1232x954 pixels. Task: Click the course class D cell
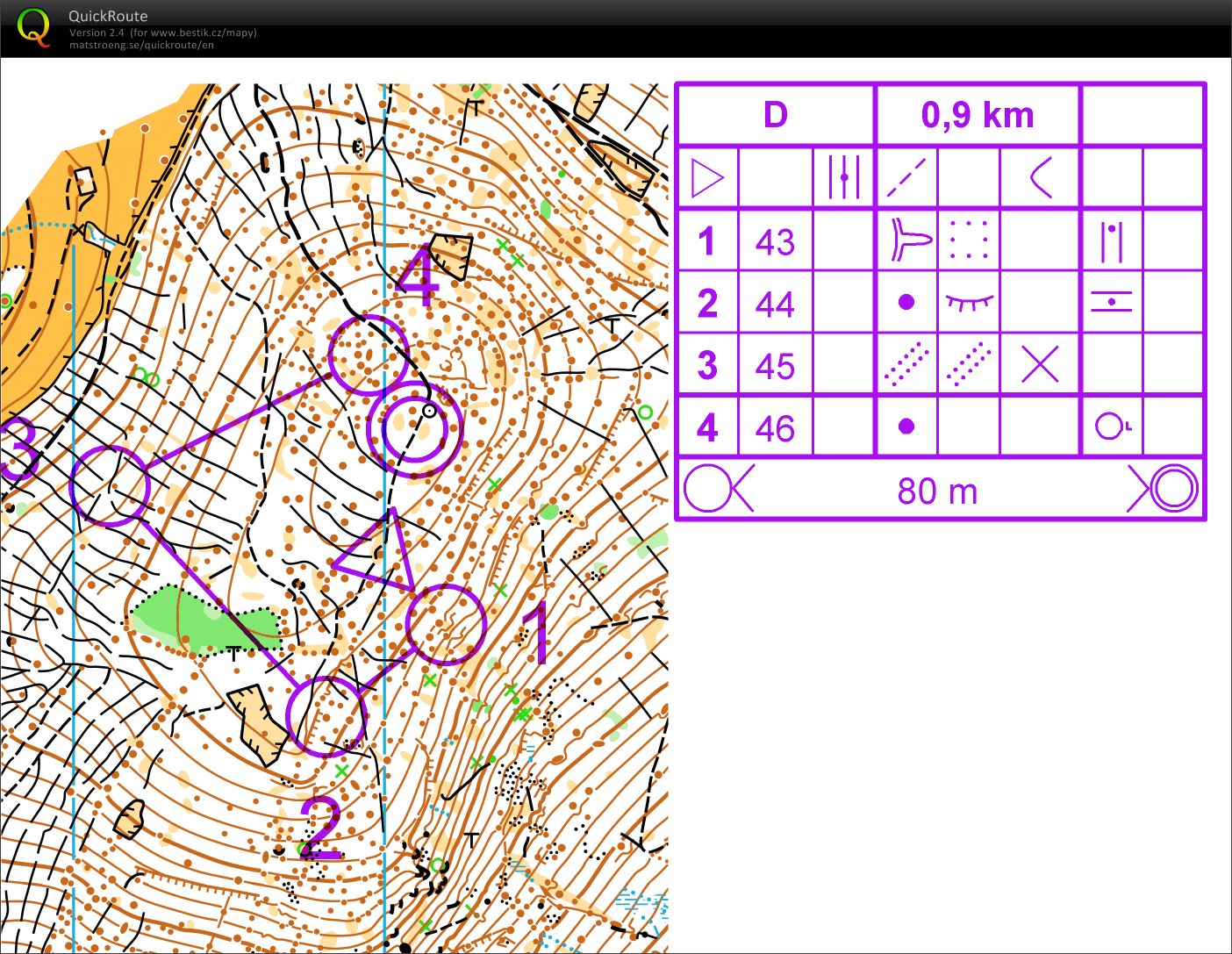pos(776,115)
